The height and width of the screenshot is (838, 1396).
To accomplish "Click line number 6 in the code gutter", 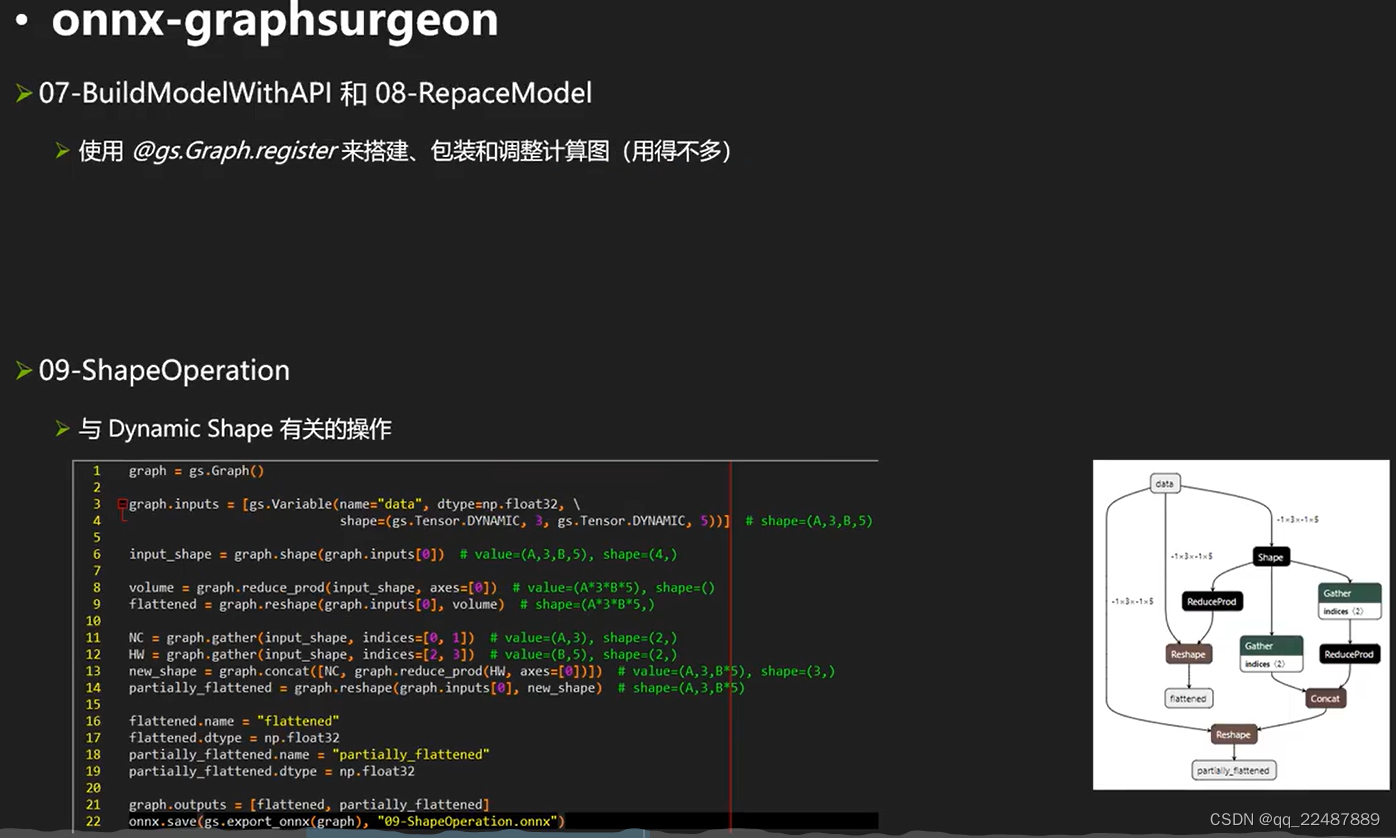I will pos(97,554).
